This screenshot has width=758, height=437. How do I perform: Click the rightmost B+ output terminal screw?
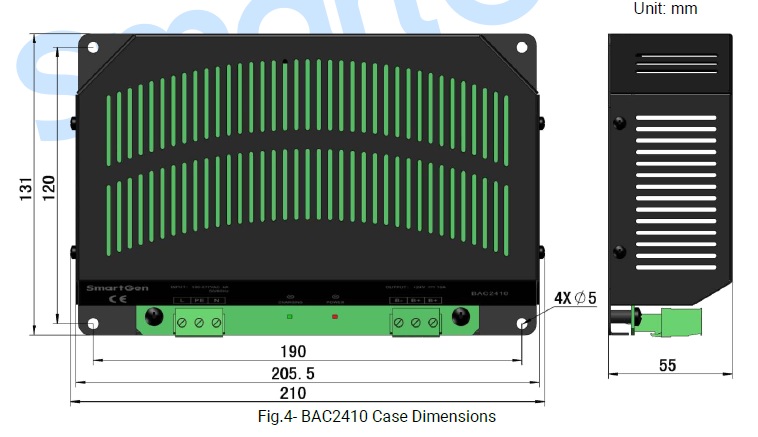pos(432,322)
